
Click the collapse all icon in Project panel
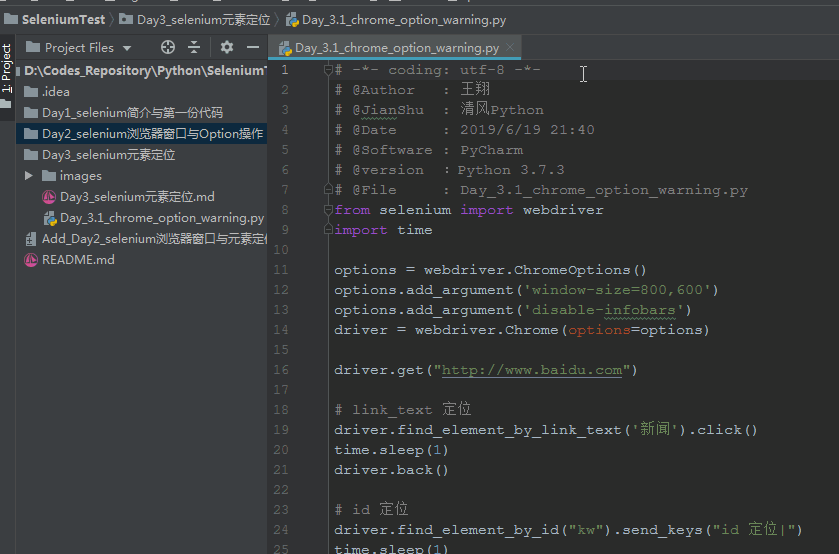click(194, 48)
